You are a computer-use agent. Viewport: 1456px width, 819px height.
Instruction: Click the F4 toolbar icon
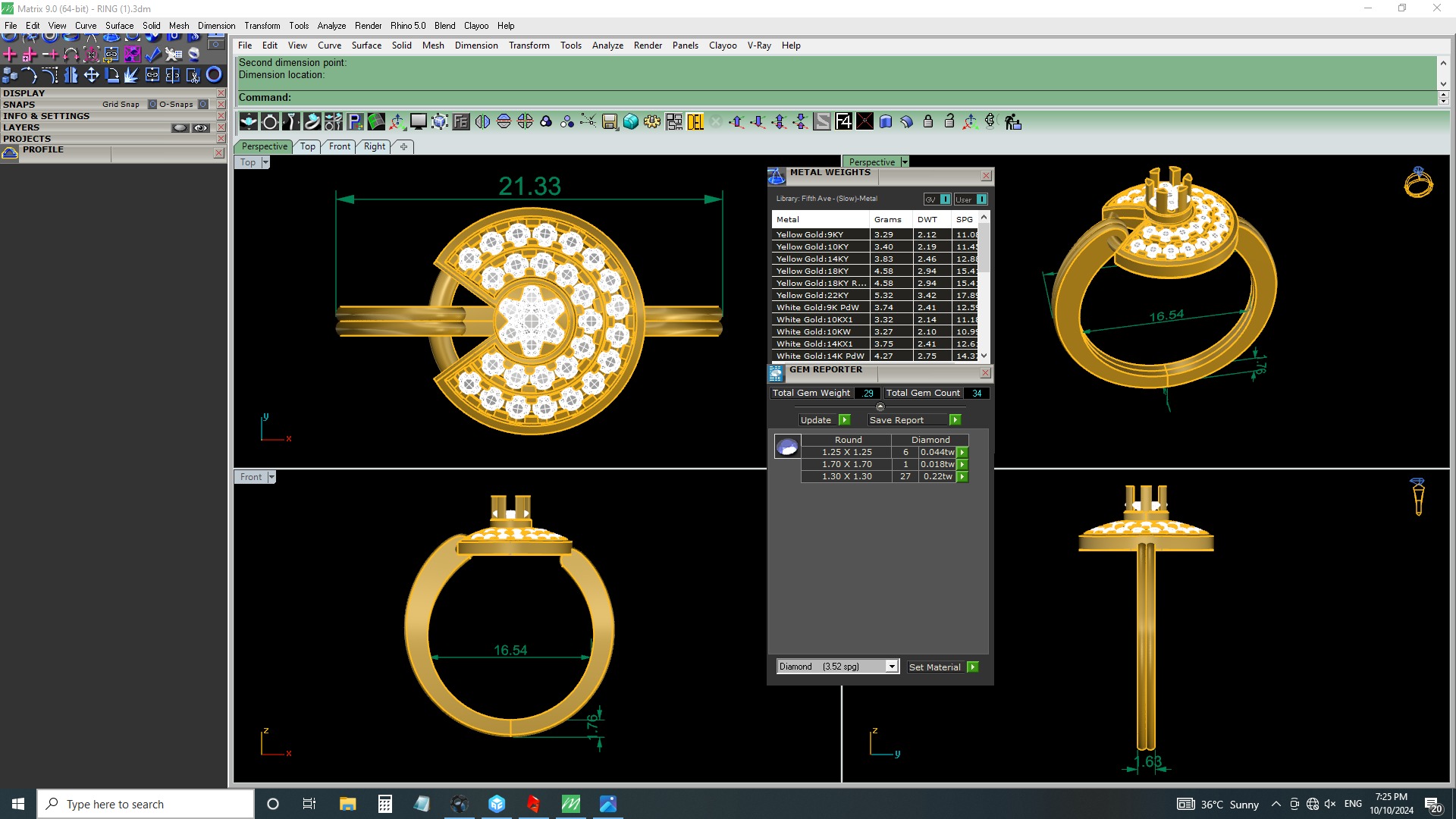click(x=843, y=121)
